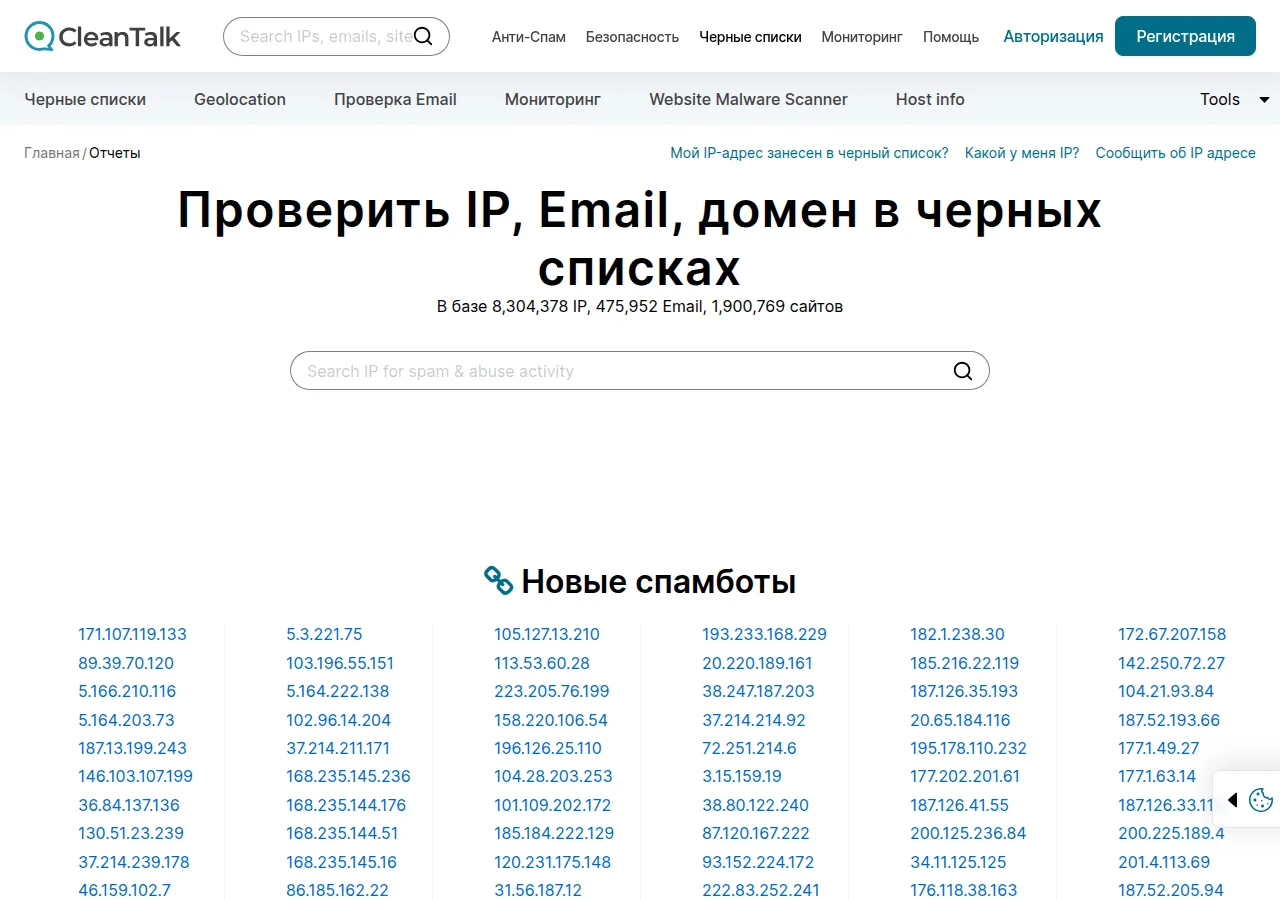
Task: Open spambot IP 172.67.207.158
Action: pyautogui.click(x=1172, y=634)
